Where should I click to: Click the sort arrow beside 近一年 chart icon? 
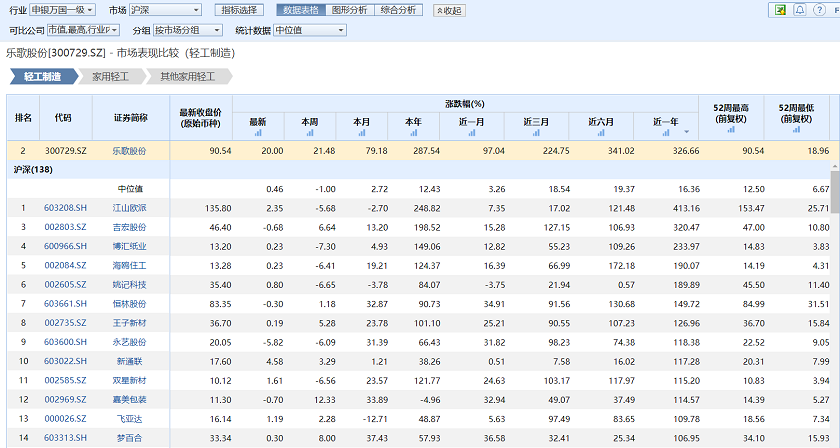(686, 132)
